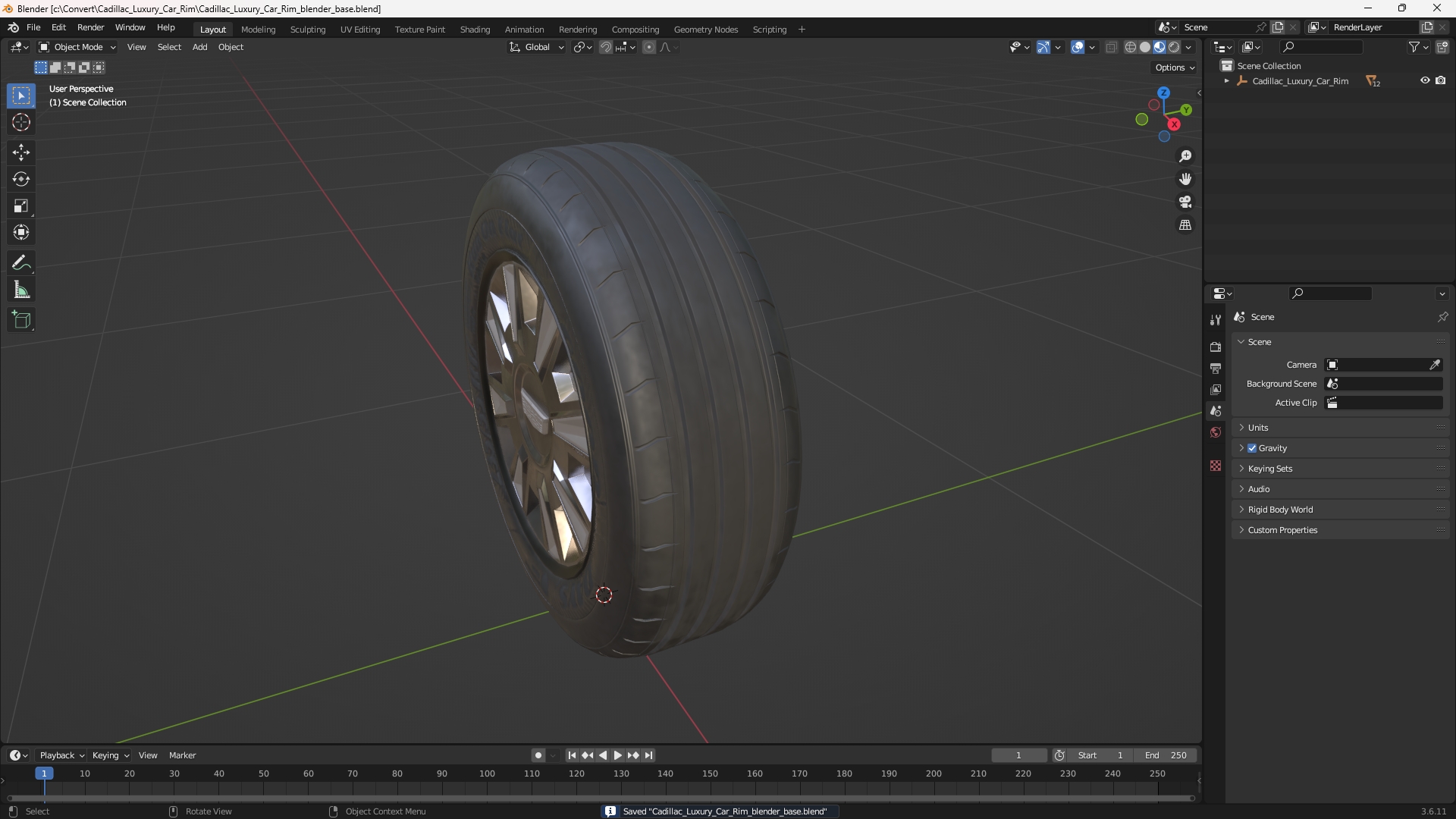Open the Texture properties checker icon

tap(1216, 466)
